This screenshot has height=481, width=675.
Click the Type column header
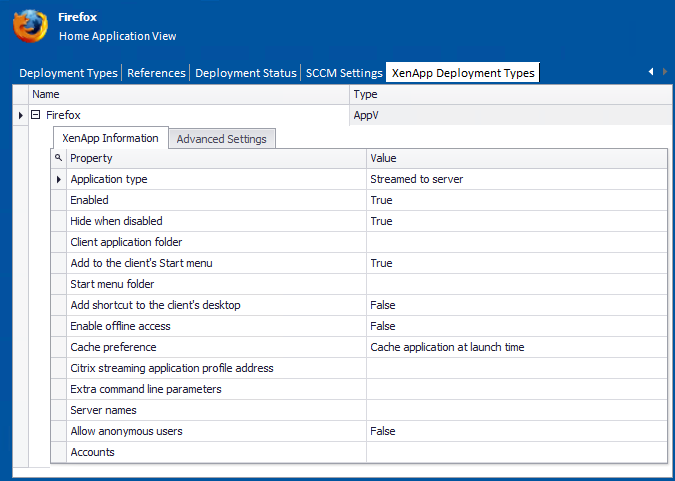pyautogui.click(x=510, y=94)
